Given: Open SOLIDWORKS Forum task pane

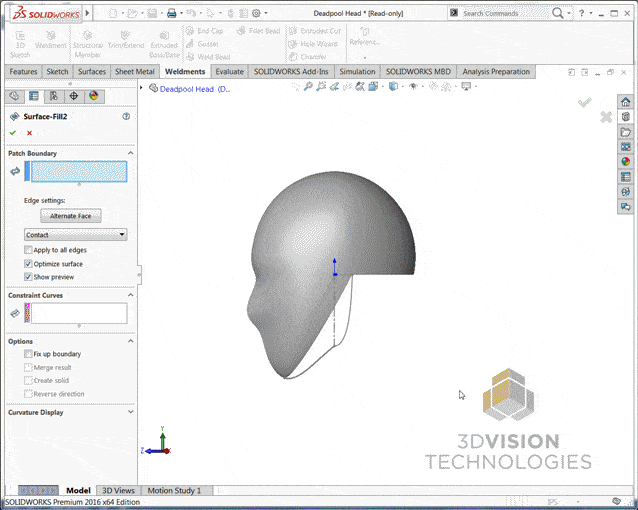Looking at the screenshot, I should point(625,207).
